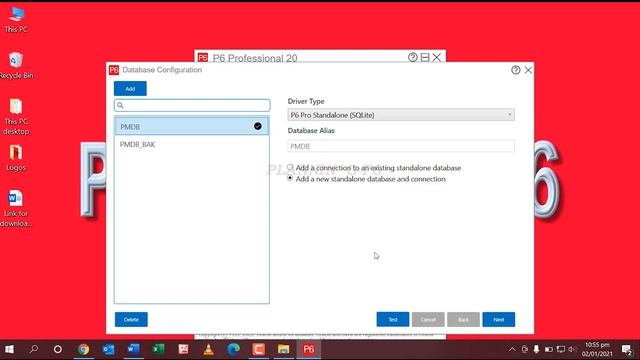
Task: Open This PC desktop folder icon
Action: [x=16, y=117]
